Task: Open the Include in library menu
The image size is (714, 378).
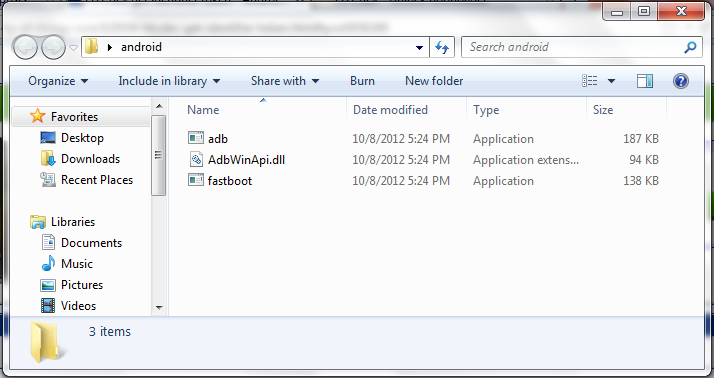Action: click(x=169, y=81)
